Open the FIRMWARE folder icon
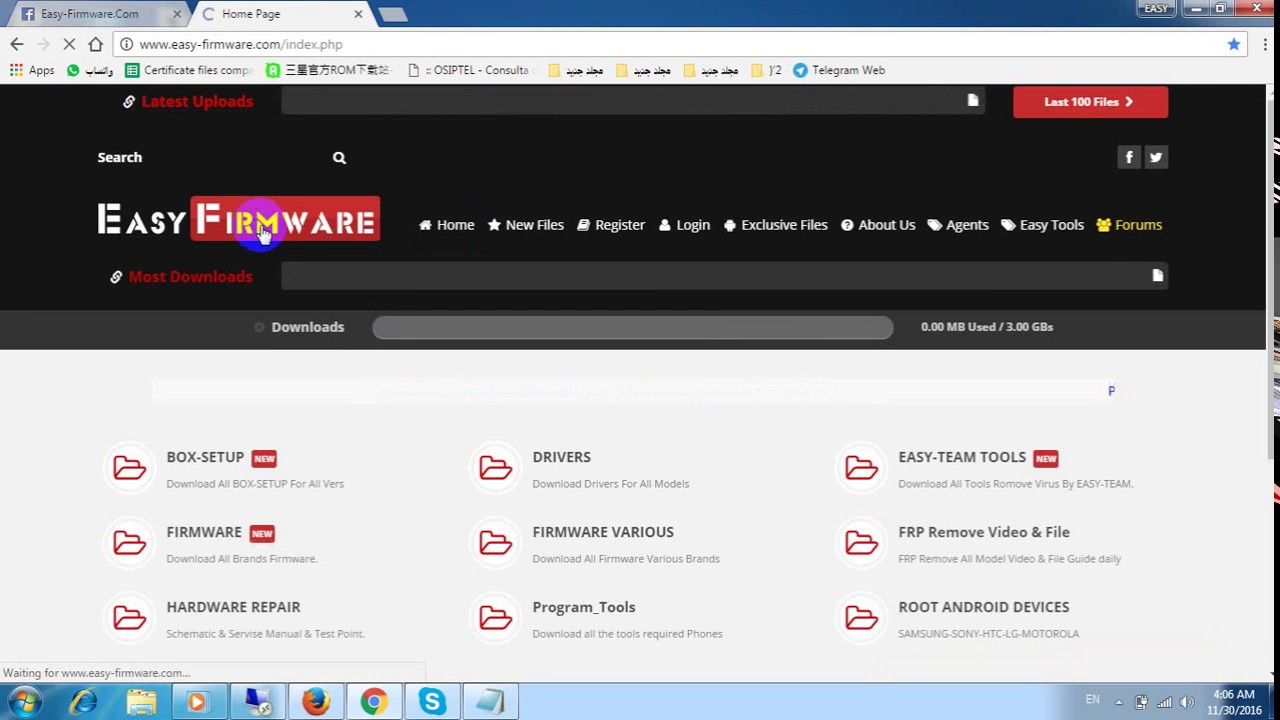 click(x=129, y=542)
